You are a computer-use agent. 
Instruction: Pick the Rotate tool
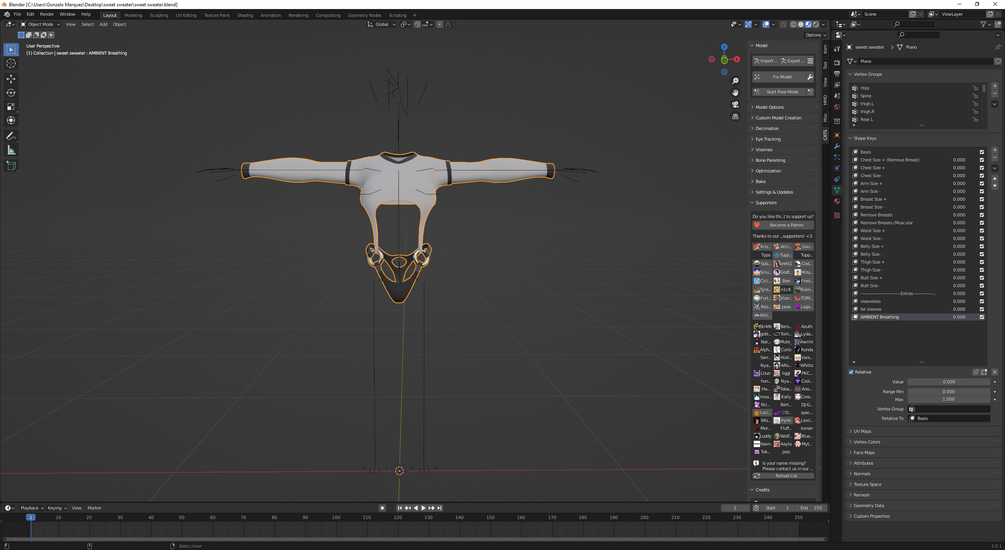click(x=11, y=93)
